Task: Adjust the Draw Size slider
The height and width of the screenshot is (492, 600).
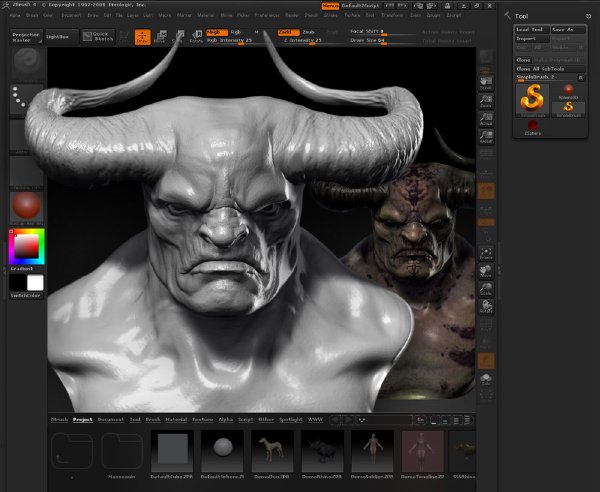Action: click(383, 41)
